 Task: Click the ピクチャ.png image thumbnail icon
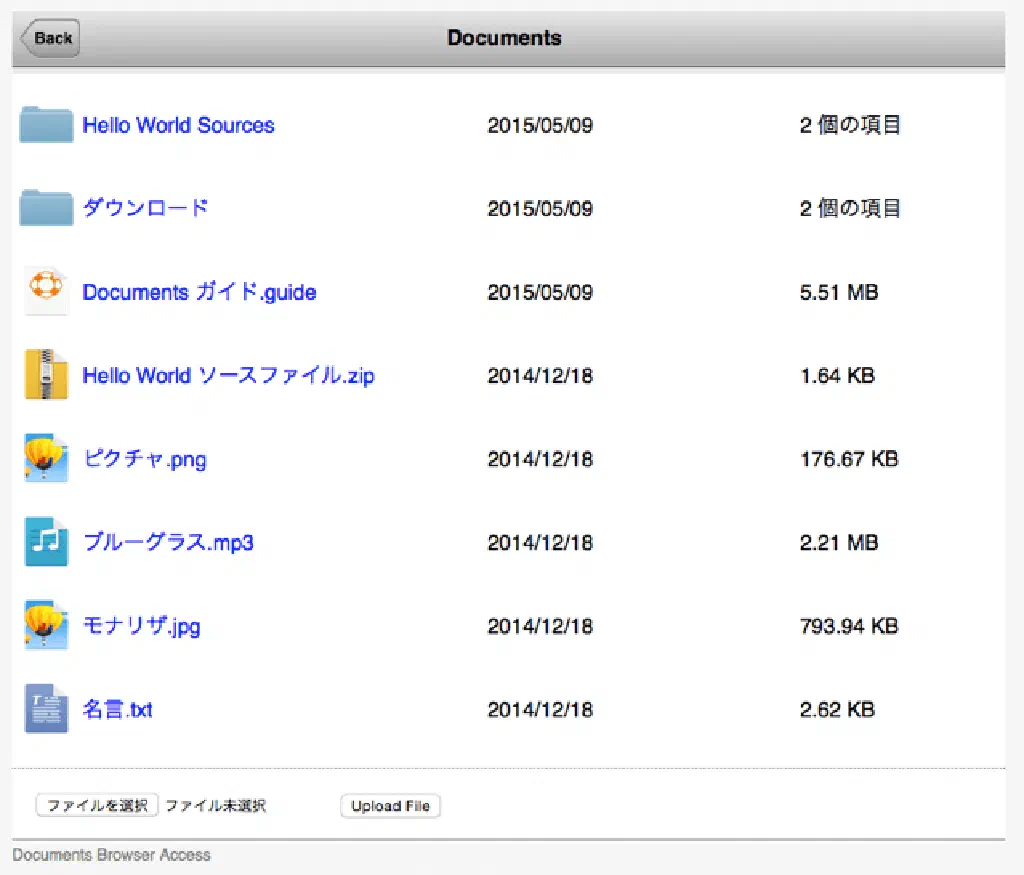click(46, 459)
